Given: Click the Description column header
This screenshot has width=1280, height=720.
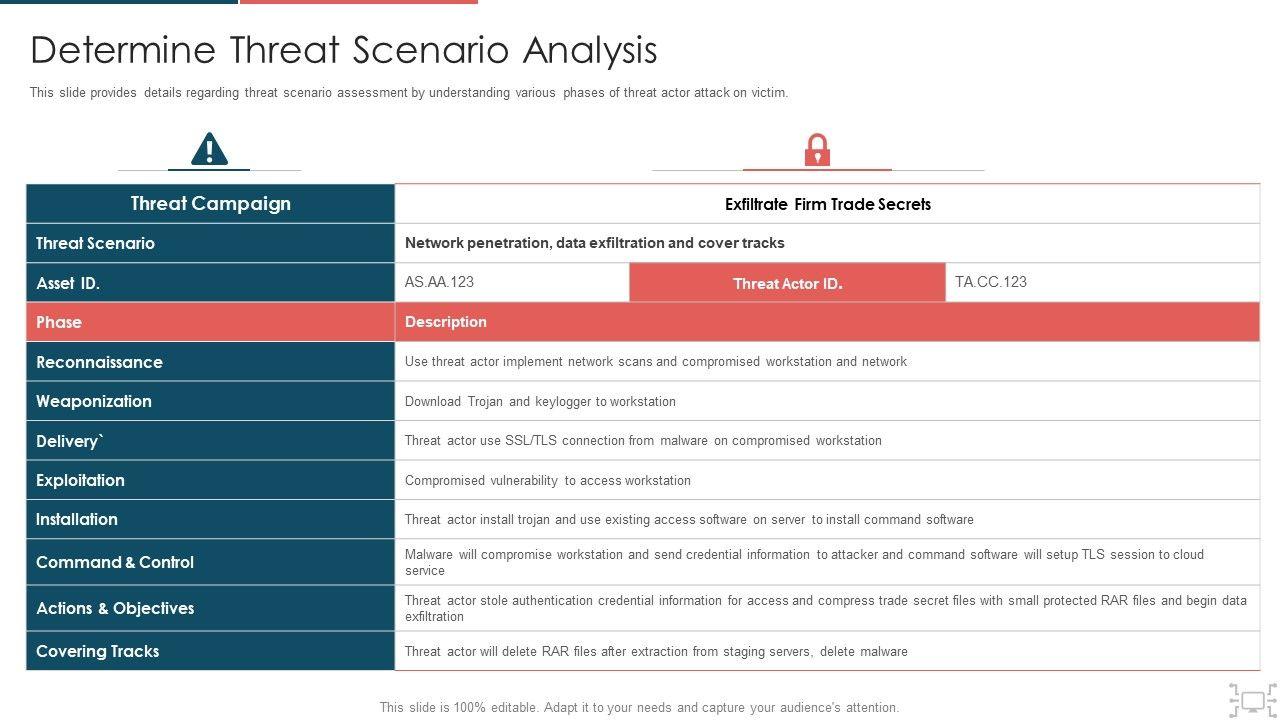Looking at the screenshot, I should tap(446, 322).
